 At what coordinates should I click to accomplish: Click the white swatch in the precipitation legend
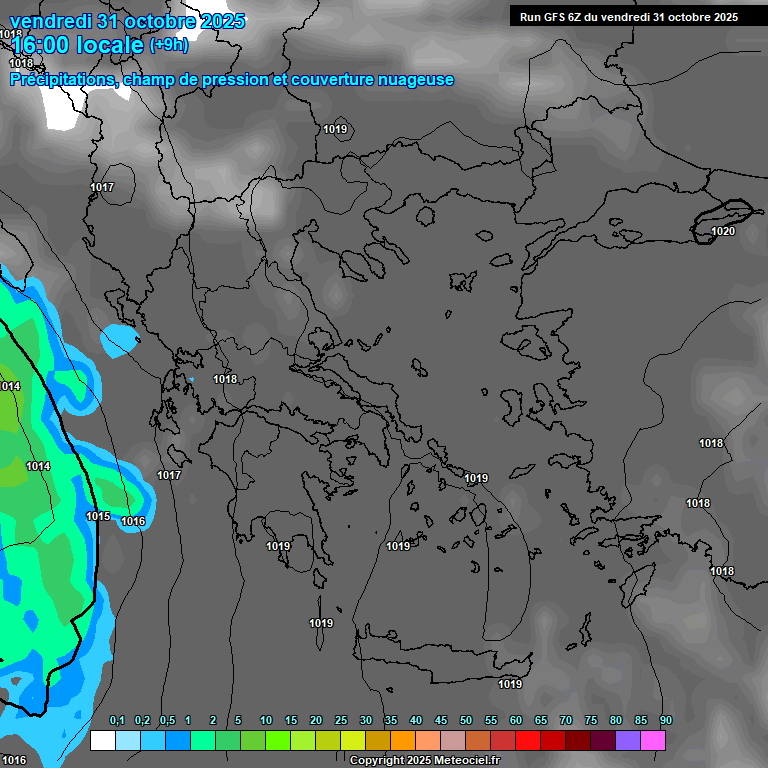[x=102, y=741]
